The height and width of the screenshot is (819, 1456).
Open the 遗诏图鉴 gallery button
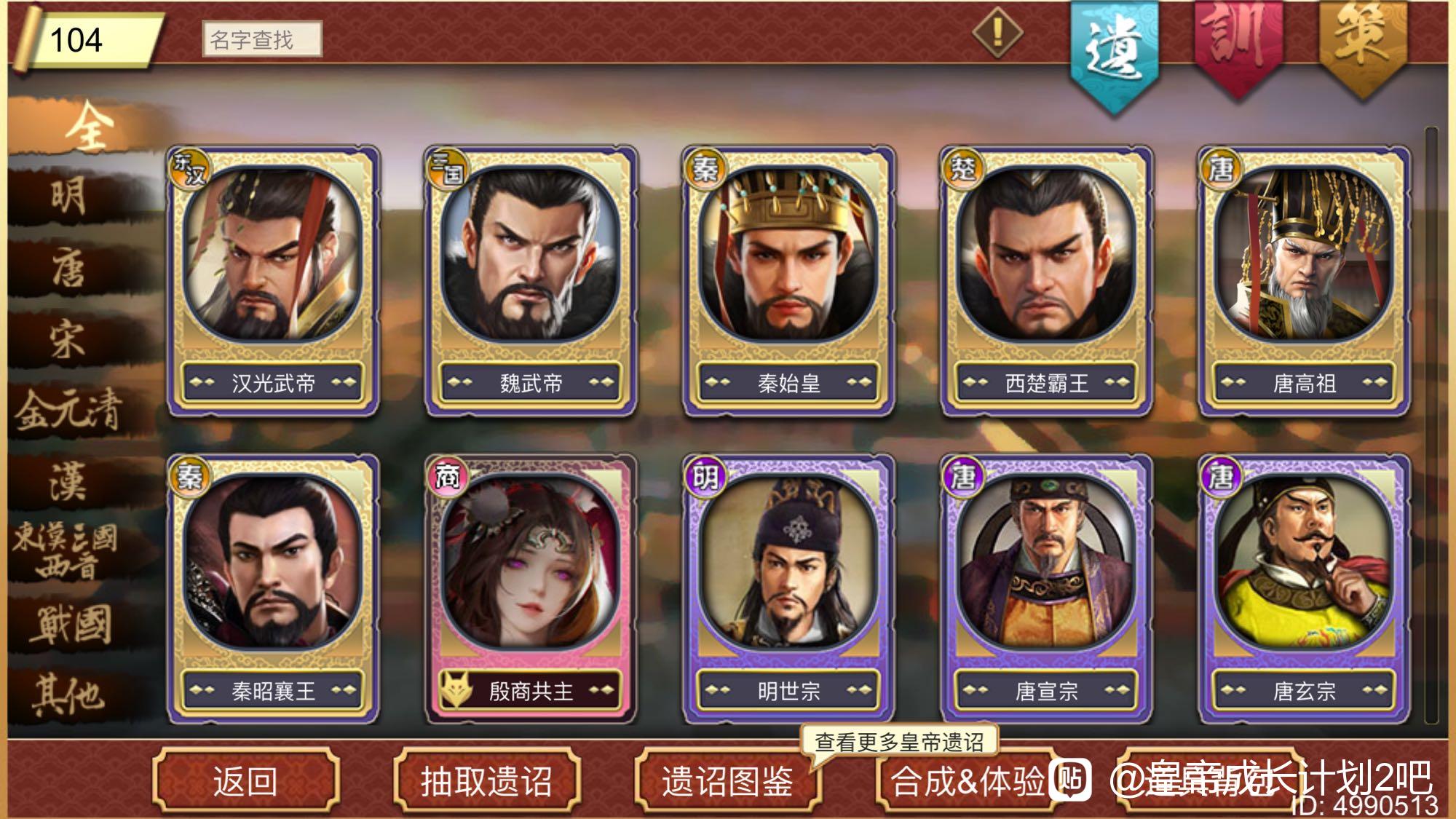tap(728, 781)
